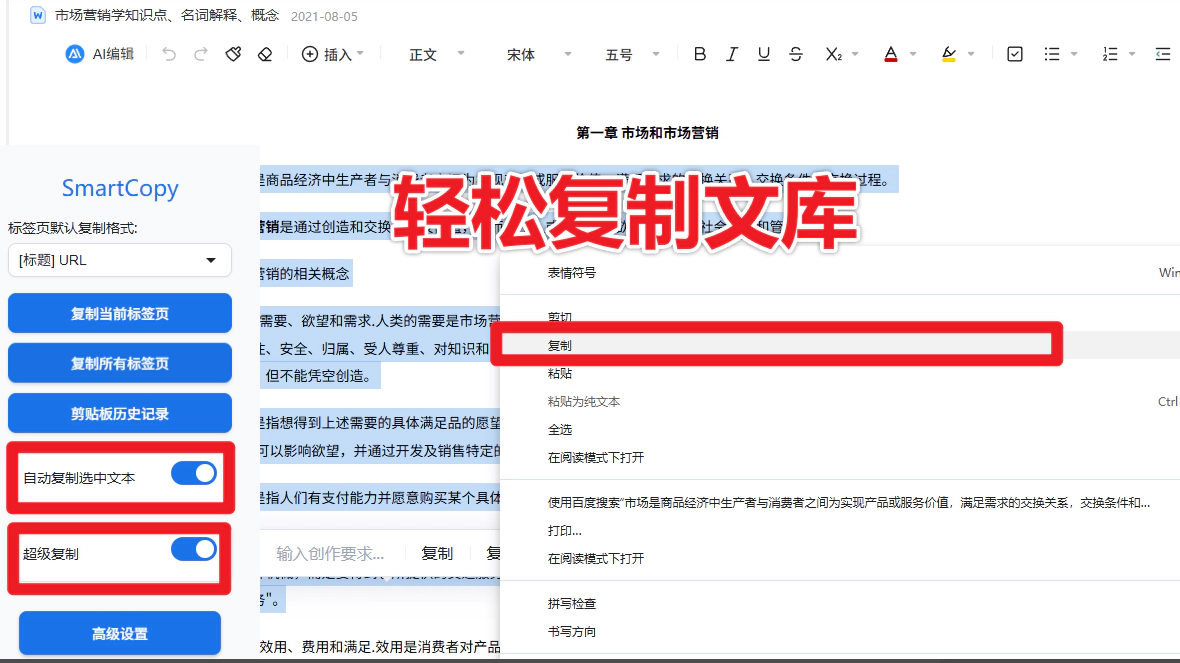Viewport: 1180px width, 663px height.
Task: Toggle strikethrough text formatting
Action: click(x=796, y=54)
